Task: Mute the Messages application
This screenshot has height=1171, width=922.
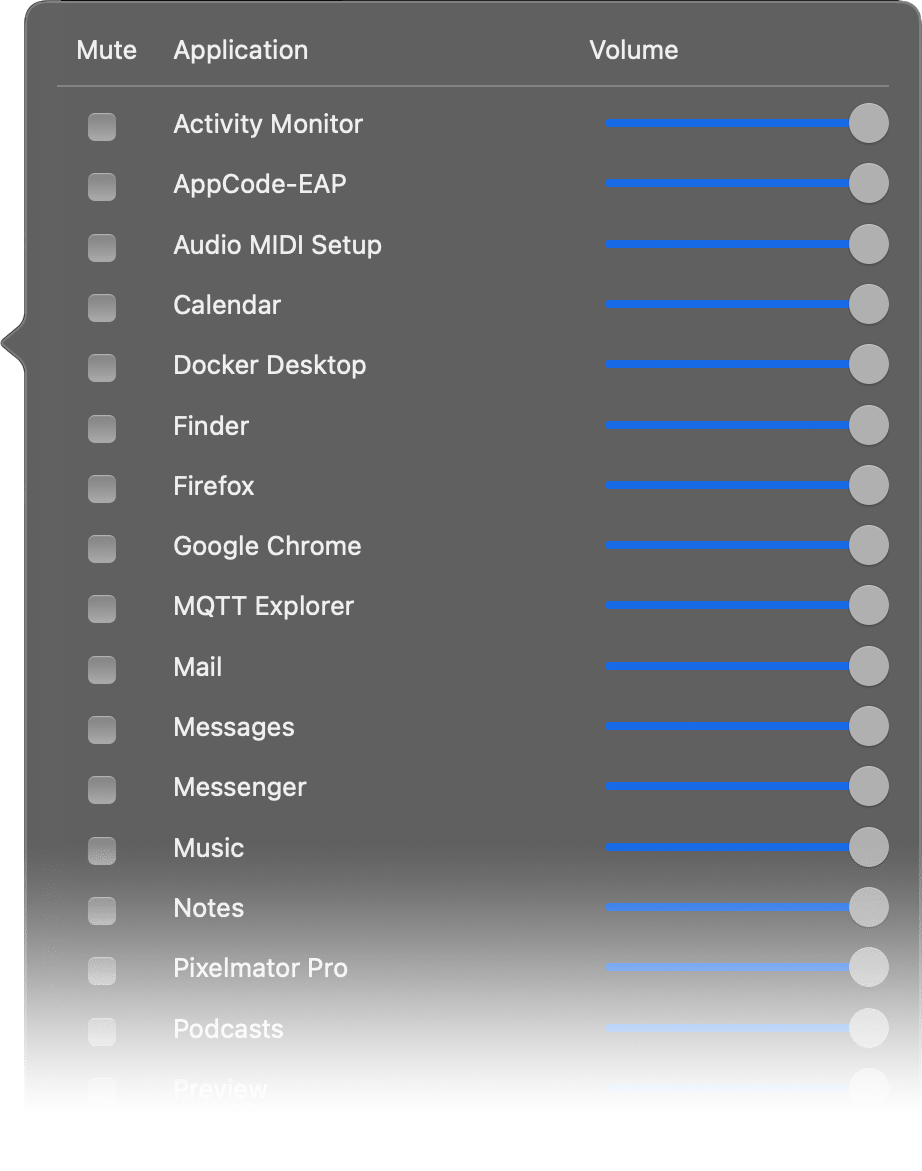Action: [101, 729]
